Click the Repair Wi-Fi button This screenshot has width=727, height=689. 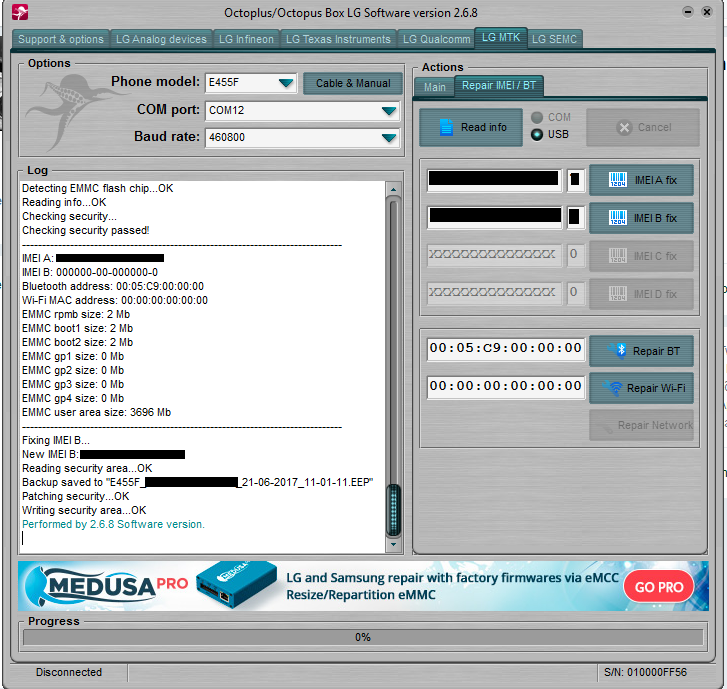click(641, 388)
